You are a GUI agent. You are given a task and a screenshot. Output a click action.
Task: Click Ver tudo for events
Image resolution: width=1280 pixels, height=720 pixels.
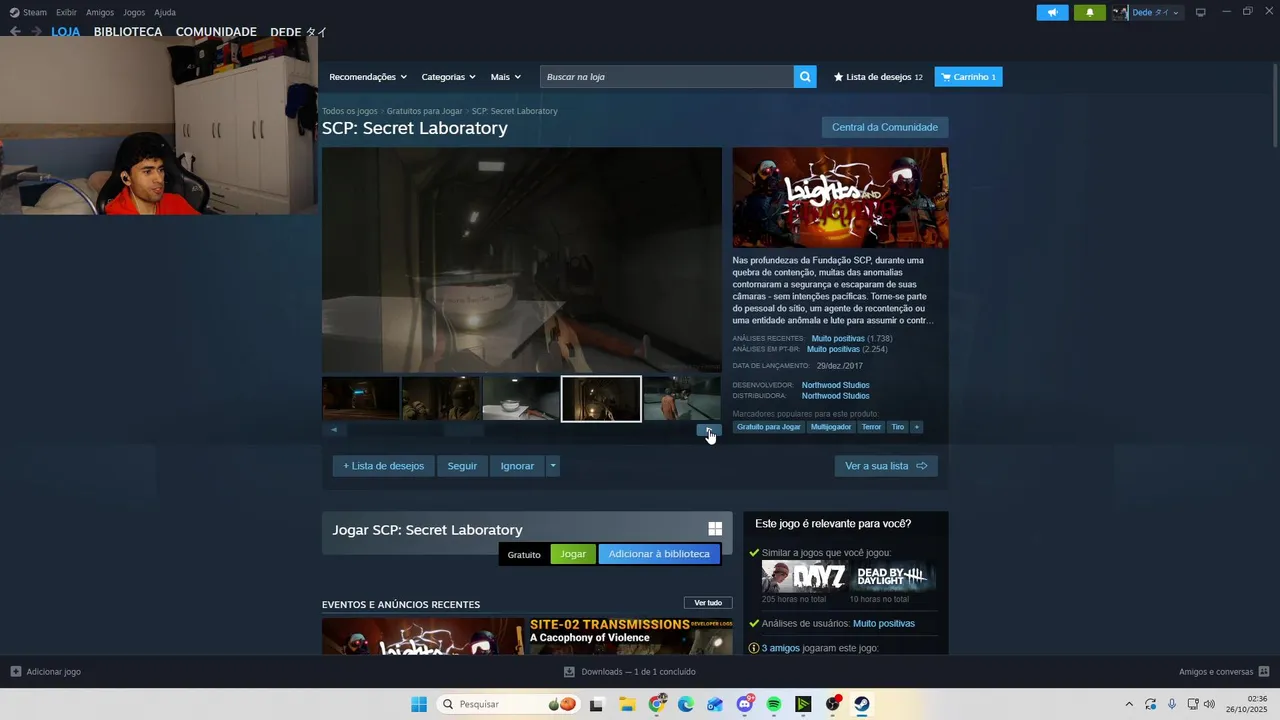(x=708, y=603)
